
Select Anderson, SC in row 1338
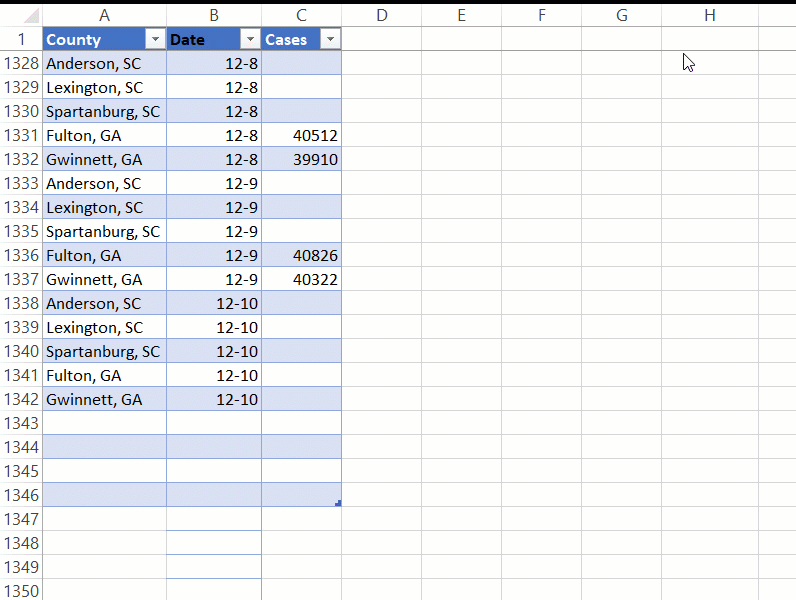coord(105,303)
